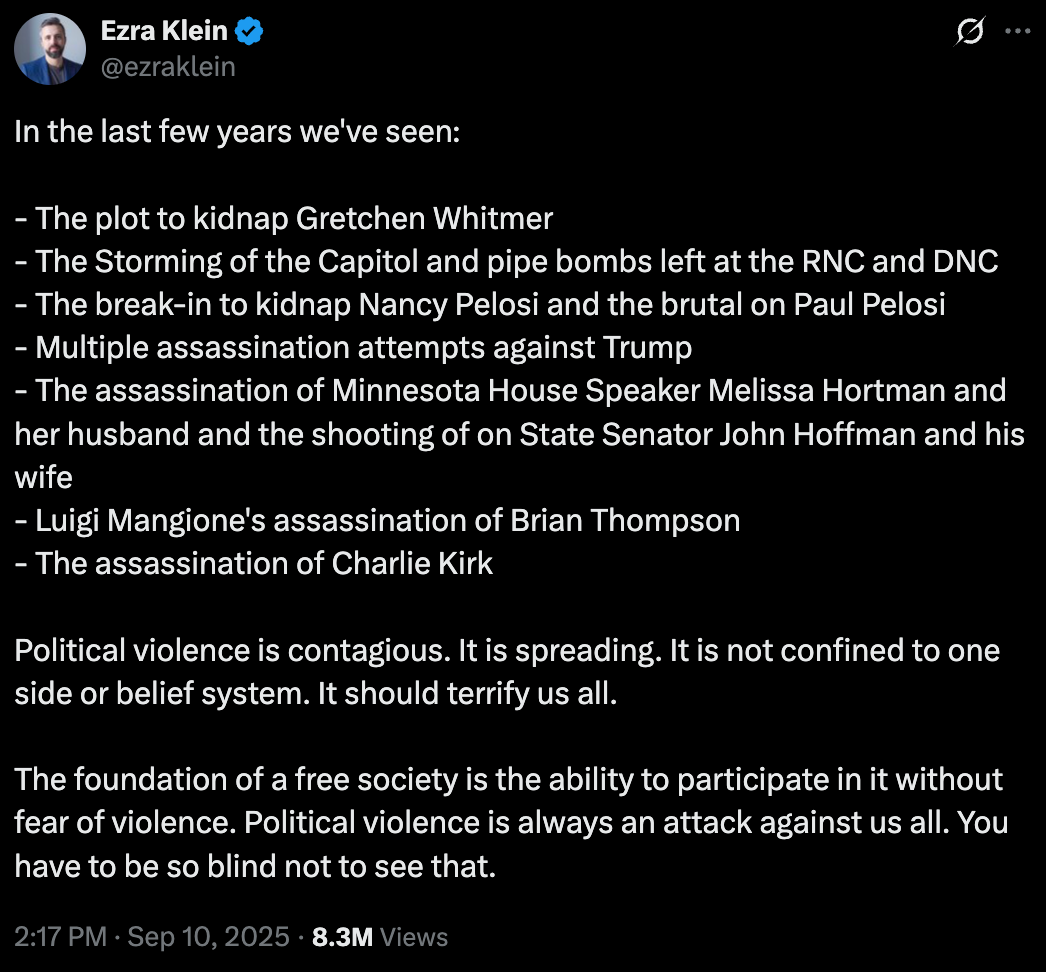Image resolution: width=1046 pixels, height=972 pixels.
Task: Click the blue verified checkmark badge
Action: pyautogui.click(x=249, y=31)
